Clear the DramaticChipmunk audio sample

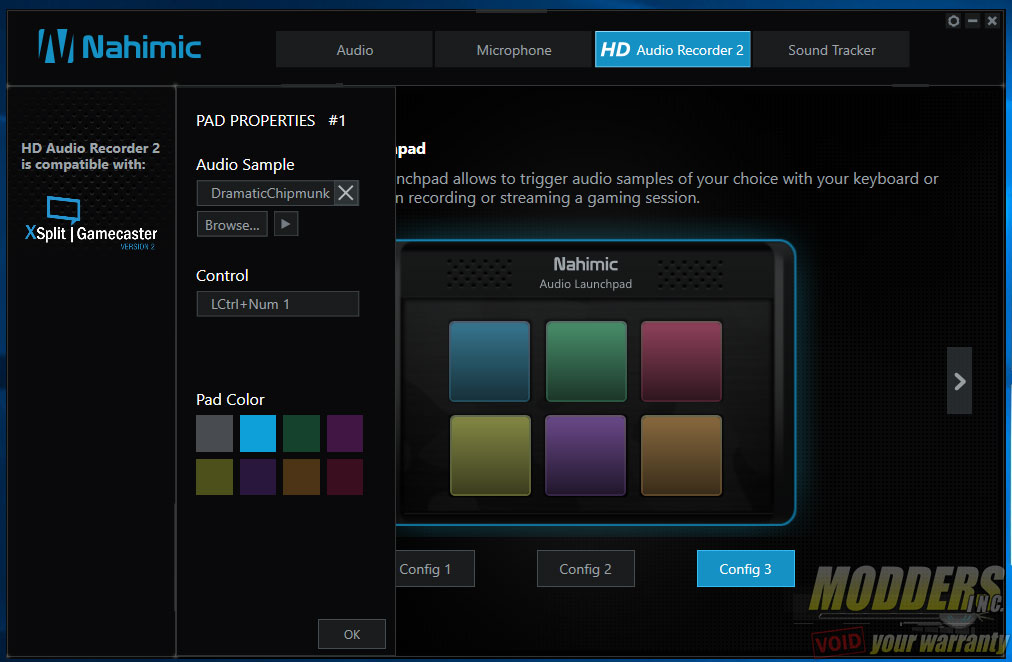346,193
